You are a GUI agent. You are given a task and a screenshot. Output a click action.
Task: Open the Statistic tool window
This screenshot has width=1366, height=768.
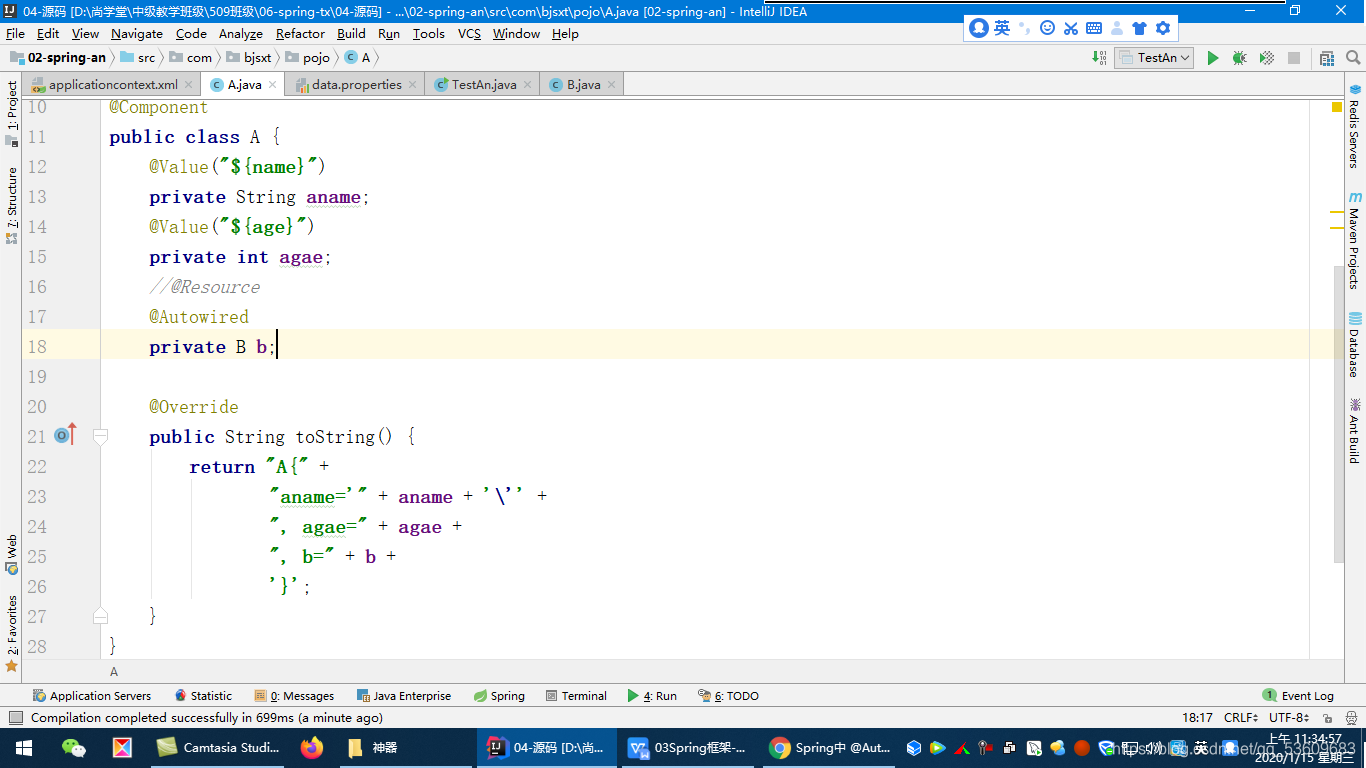203,696
